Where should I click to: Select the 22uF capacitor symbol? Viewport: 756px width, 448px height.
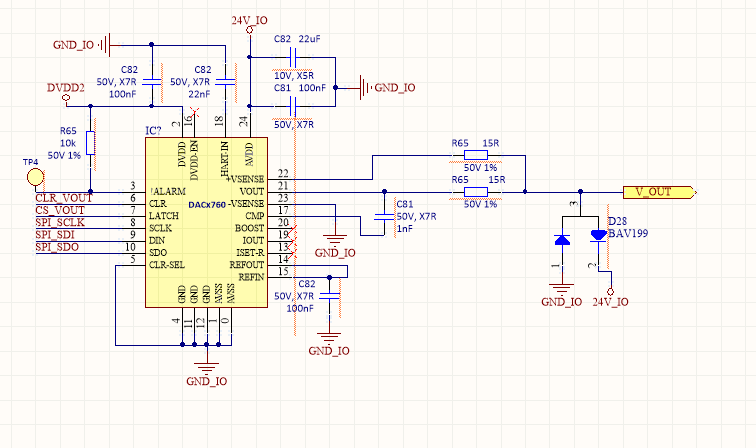(x=293, y=57)
